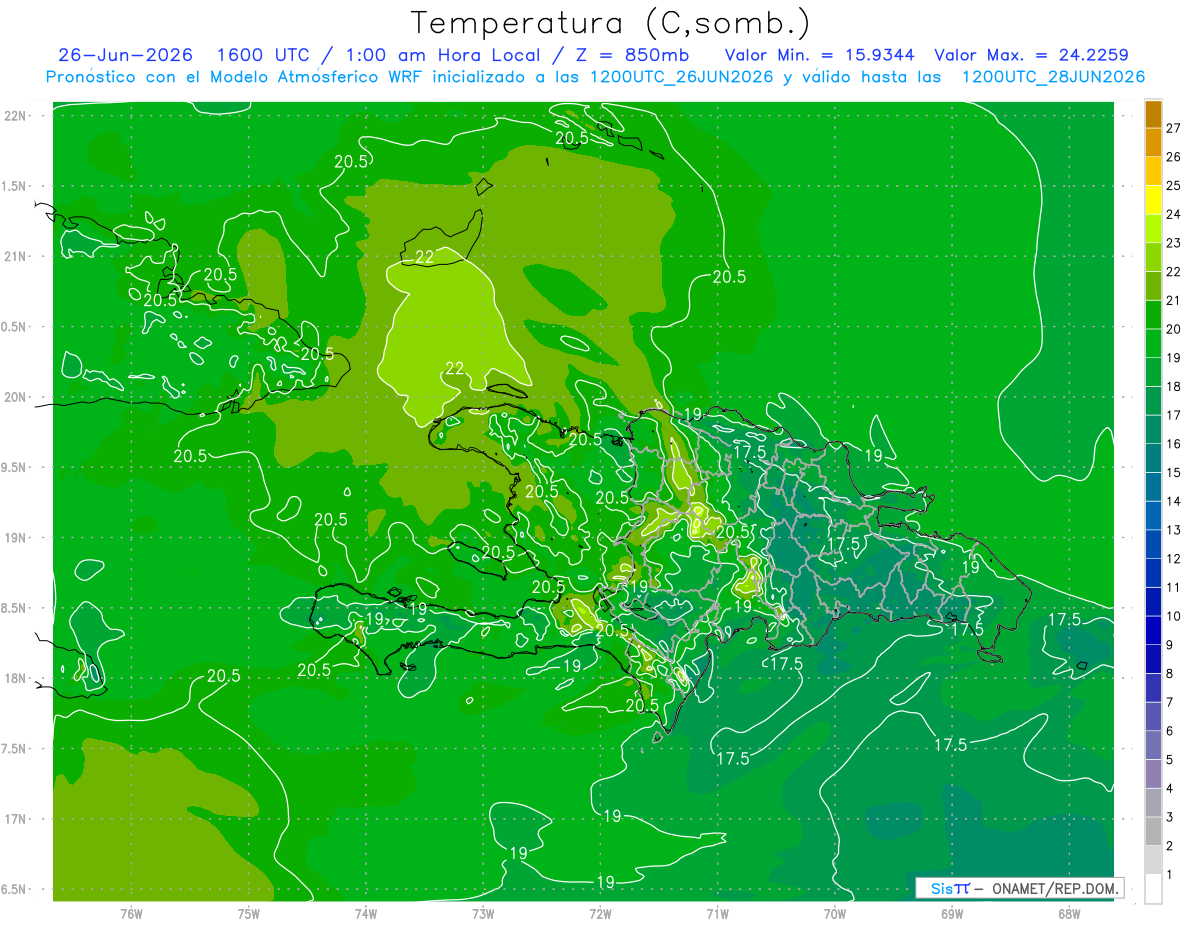Select the 'Z = 850mb' level label
The height and width of the screenshot is (927, 1200).
coord(631,55)
